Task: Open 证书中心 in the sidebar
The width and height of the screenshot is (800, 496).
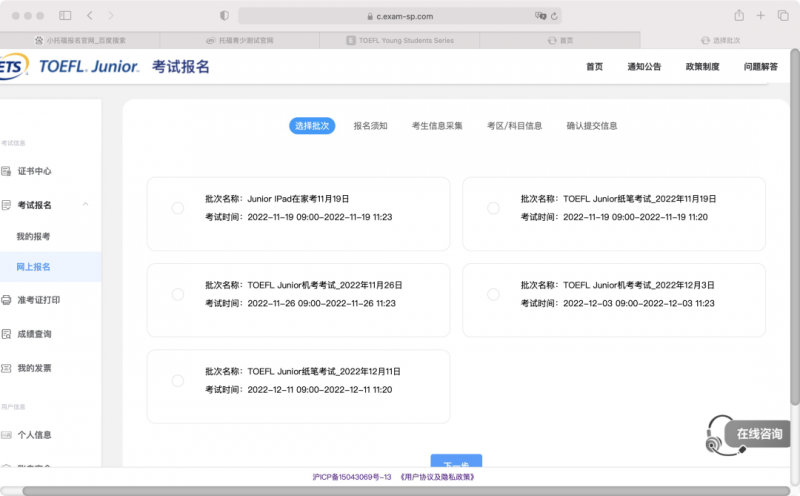Action: (35, 171)
